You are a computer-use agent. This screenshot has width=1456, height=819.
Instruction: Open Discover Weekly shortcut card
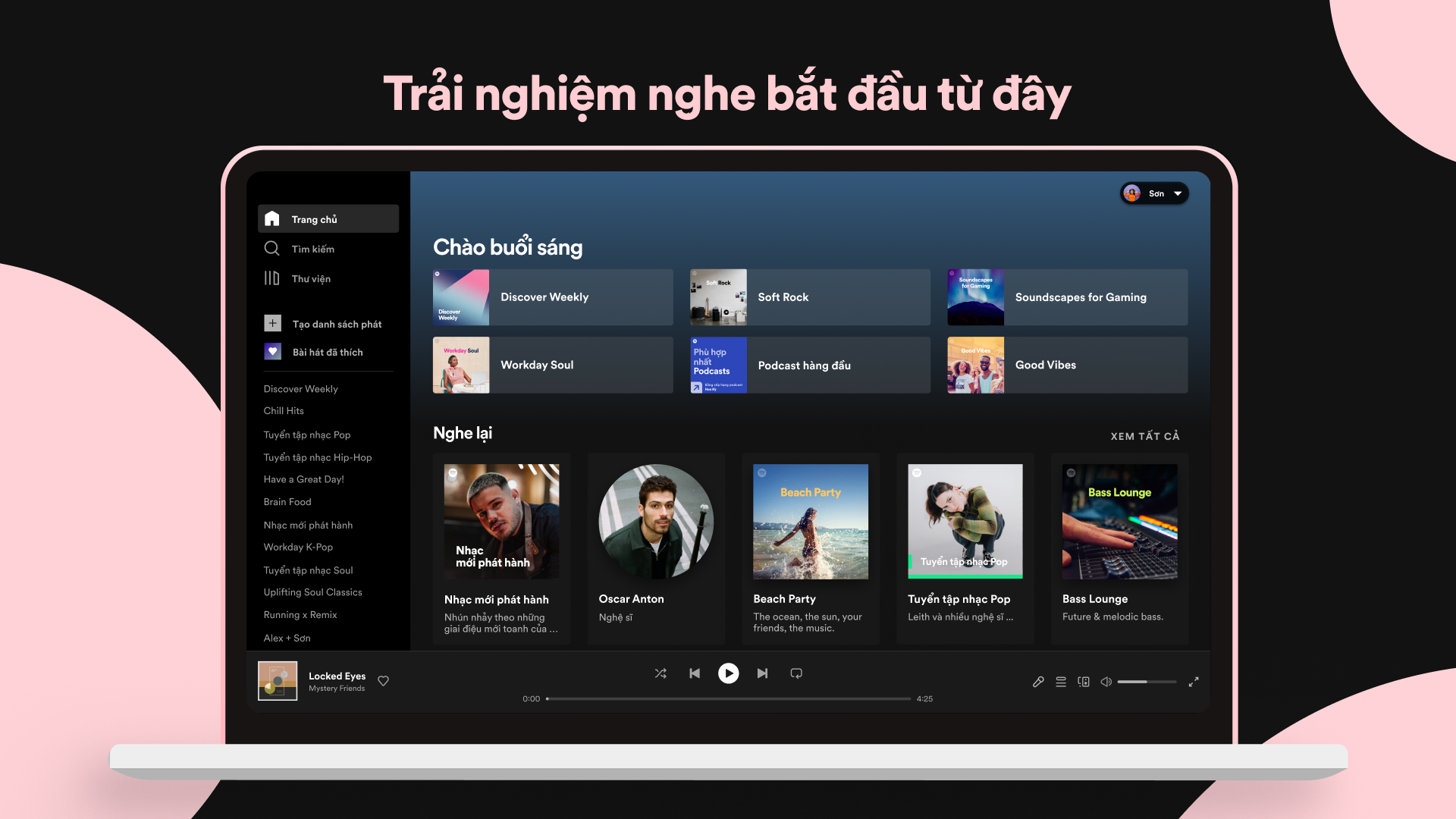(553, 297)
